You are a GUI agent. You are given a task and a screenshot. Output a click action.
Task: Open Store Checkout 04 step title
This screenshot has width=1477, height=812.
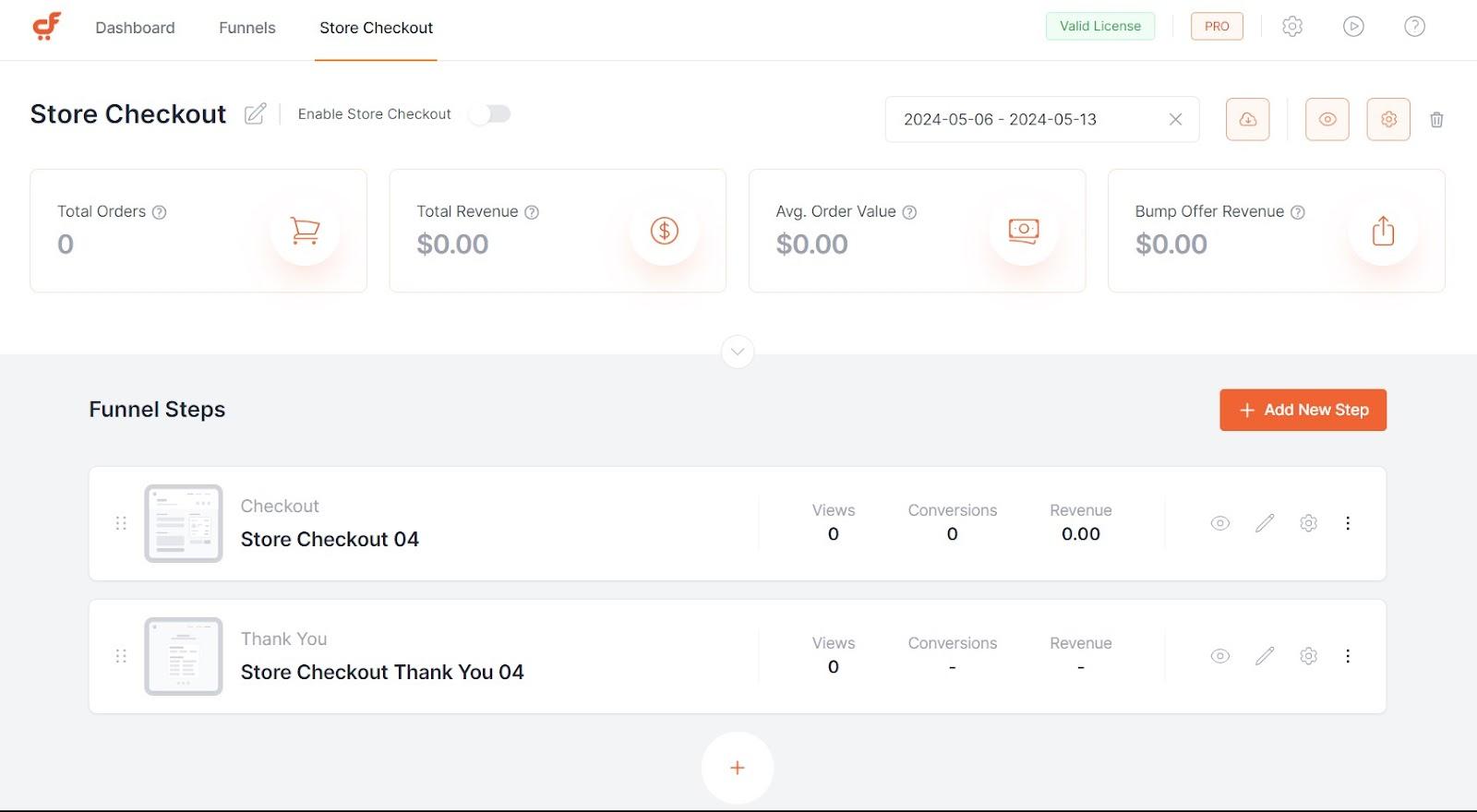tap(330, 539)
